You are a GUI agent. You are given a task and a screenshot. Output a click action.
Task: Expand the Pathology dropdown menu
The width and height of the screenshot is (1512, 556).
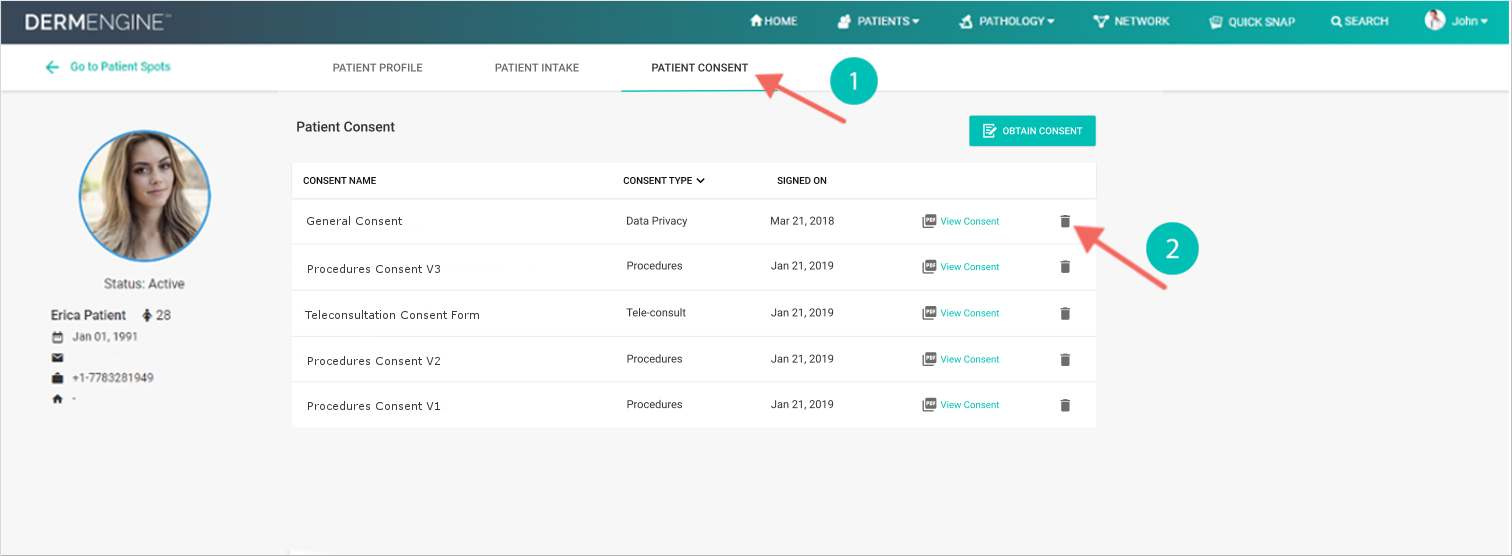coord(1007,21)
